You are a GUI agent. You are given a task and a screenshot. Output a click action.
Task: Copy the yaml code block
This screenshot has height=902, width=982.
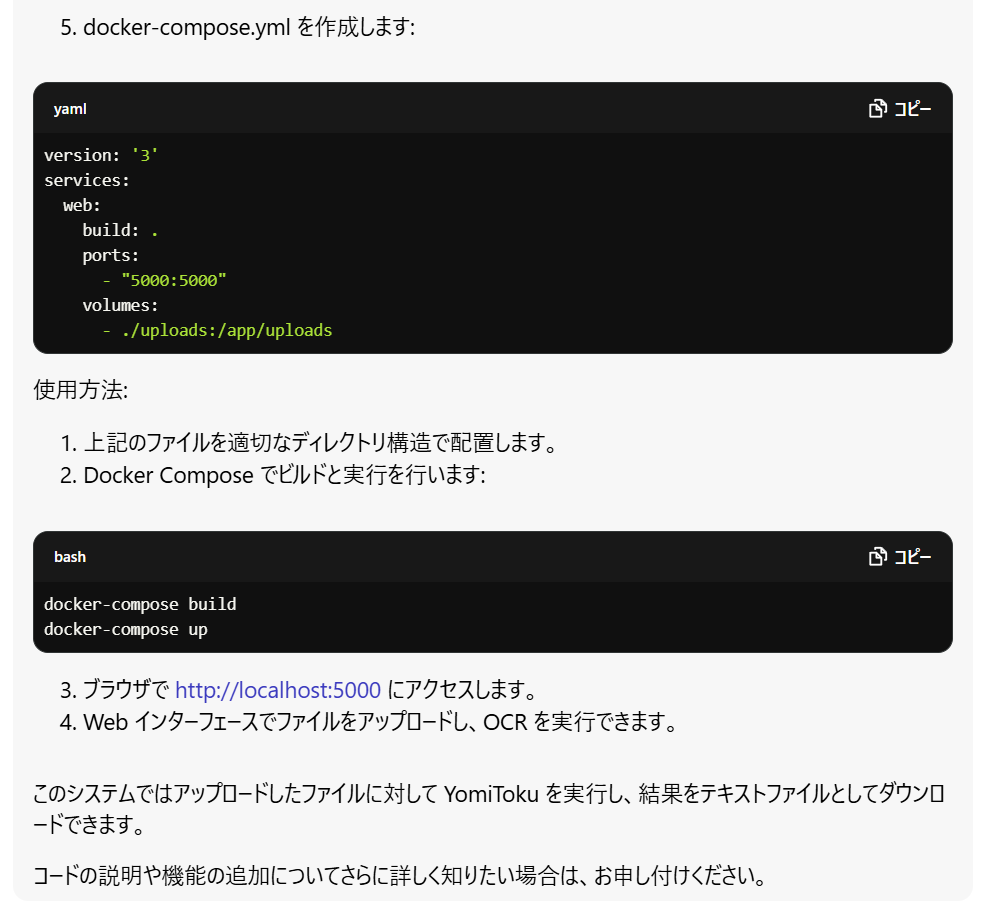click(x=900, y=109)
